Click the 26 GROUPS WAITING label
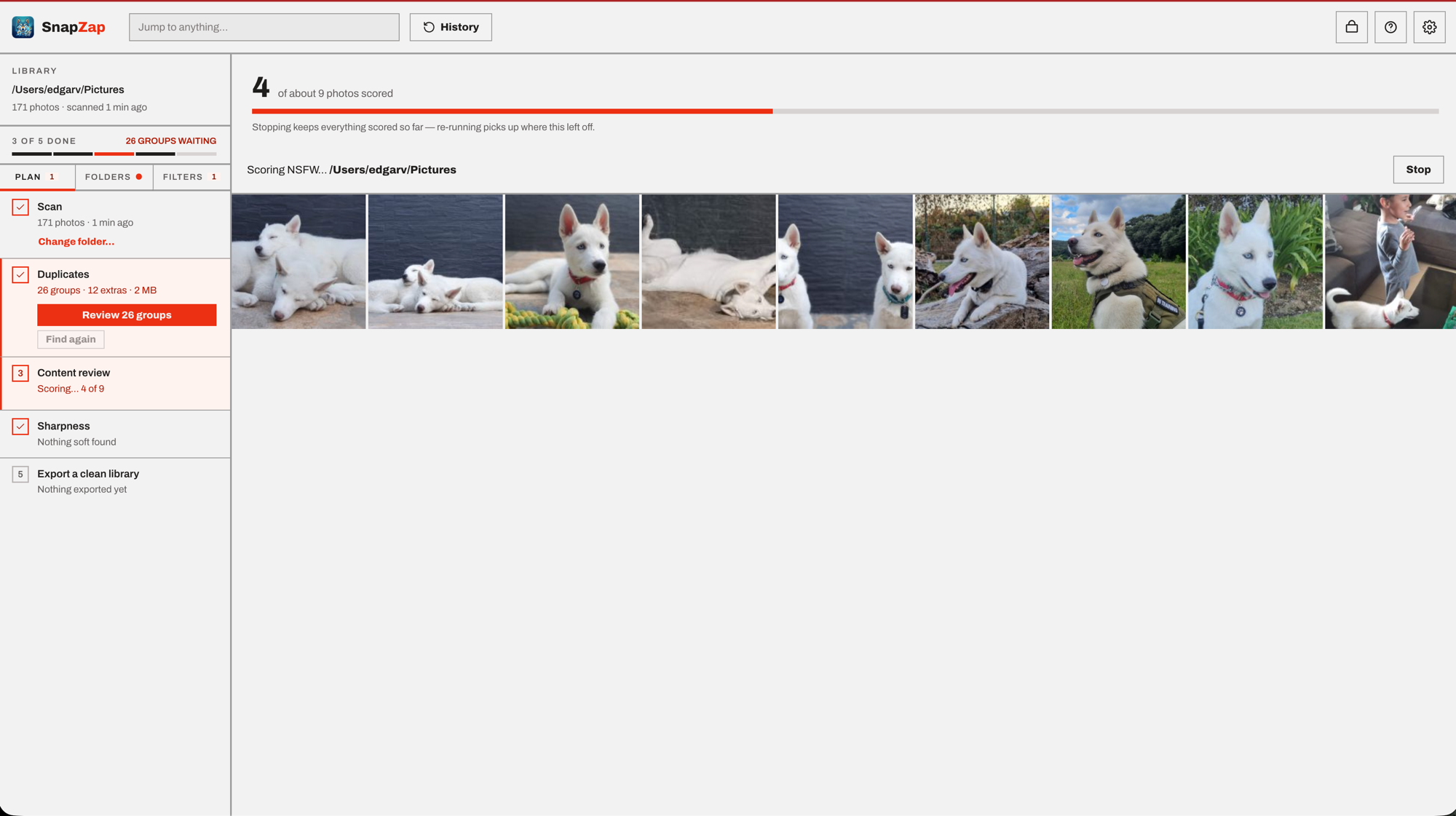 (x=171, y=141)
